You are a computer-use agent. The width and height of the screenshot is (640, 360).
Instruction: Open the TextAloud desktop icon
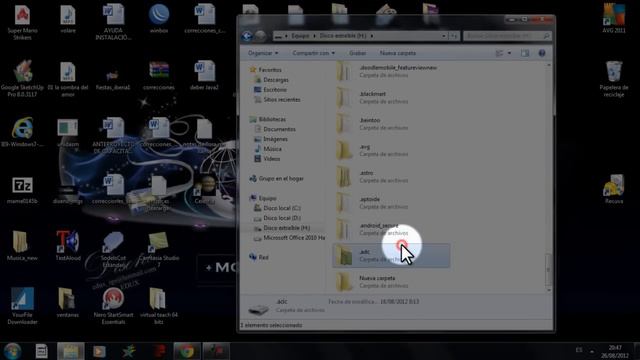coord(68,245)
